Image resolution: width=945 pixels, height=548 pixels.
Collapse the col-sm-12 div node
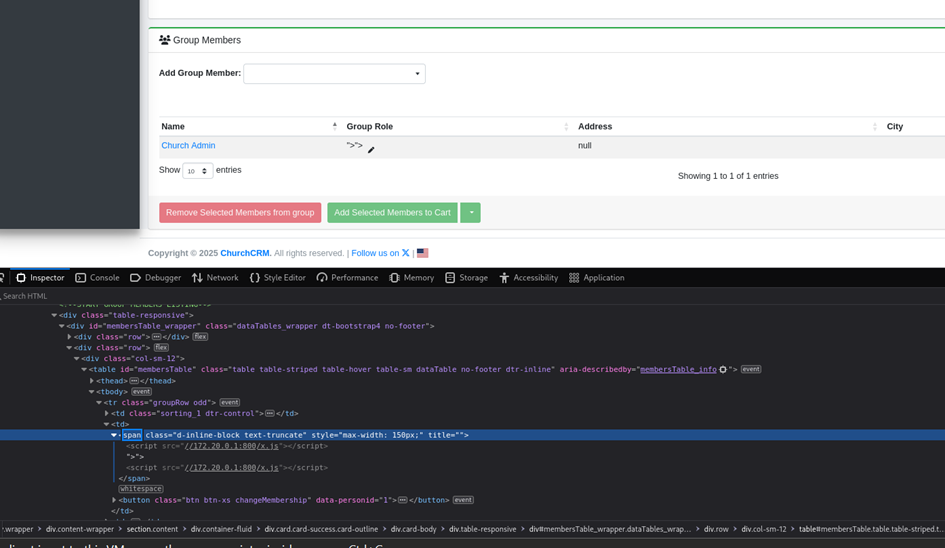pyautogui.click(x=77, y=359)
